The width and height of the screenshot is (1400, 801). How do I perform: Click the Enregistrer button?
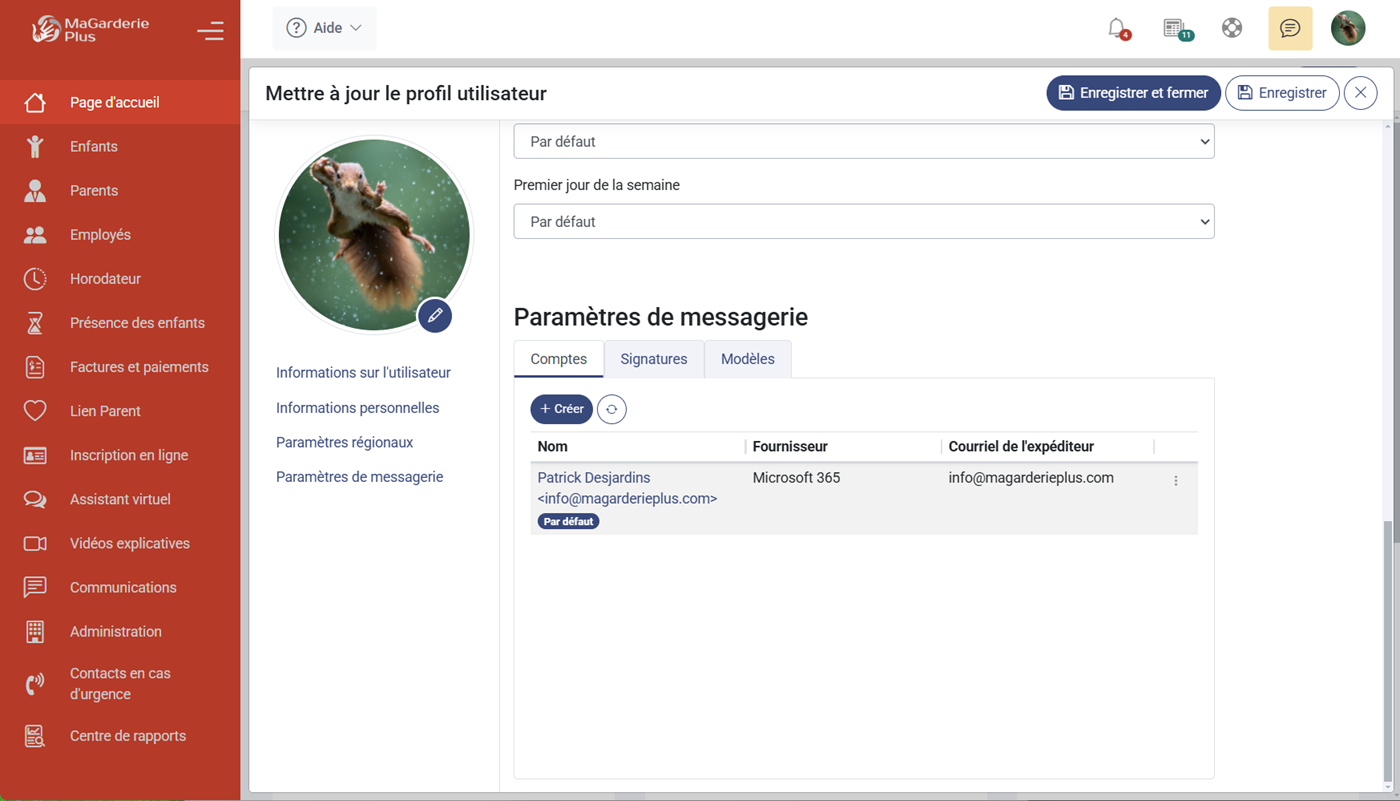(x=1282, y=93)
